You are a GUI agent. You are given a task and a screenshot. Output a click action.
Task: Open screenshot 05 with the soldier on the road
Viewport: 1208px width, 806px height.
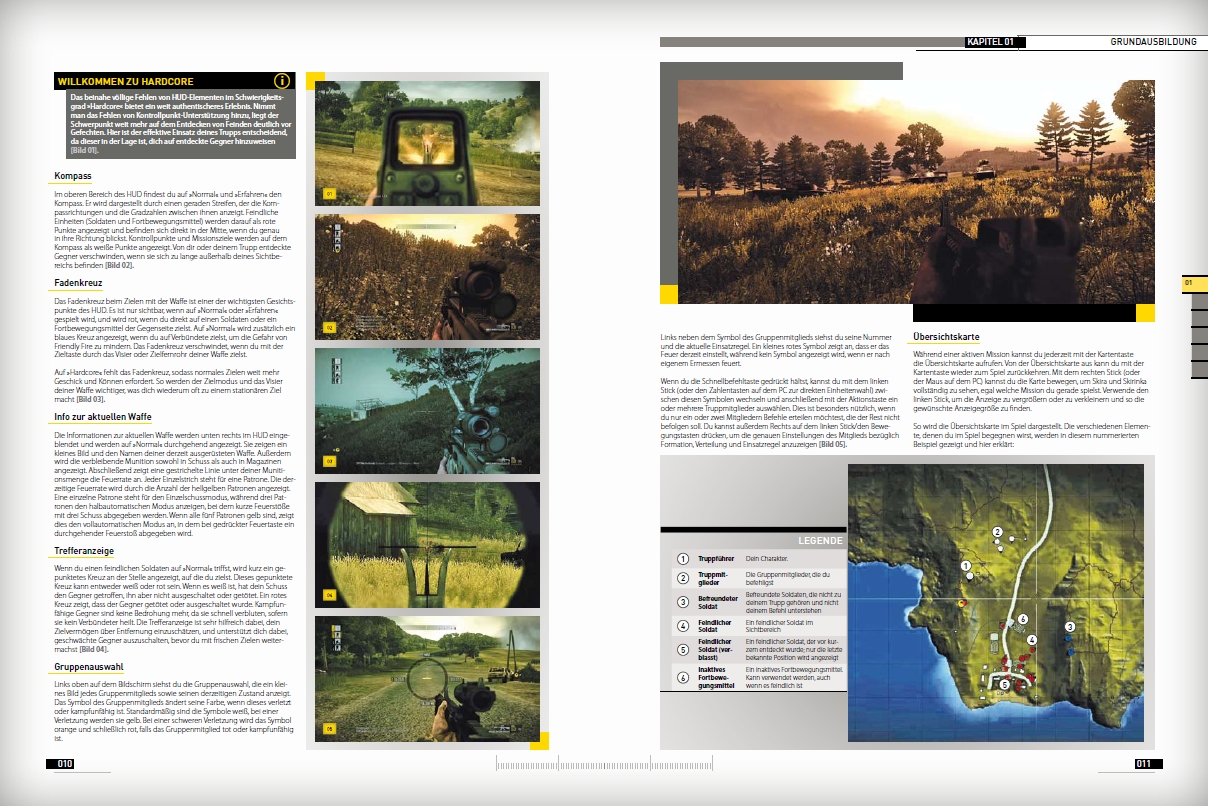pos(428,677)
